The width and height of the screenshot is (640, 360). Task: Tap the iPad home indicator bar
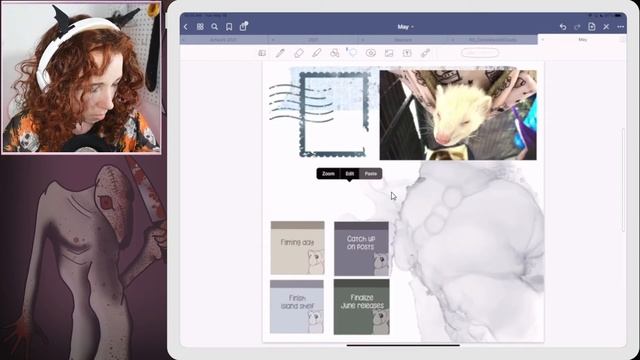[403, 345]
